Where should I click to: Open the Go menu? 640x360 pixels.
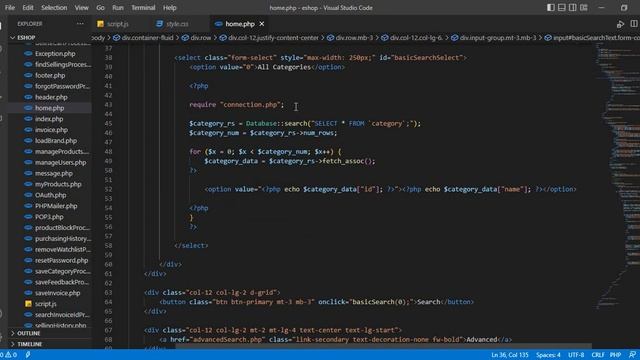(x=100, y=7)
